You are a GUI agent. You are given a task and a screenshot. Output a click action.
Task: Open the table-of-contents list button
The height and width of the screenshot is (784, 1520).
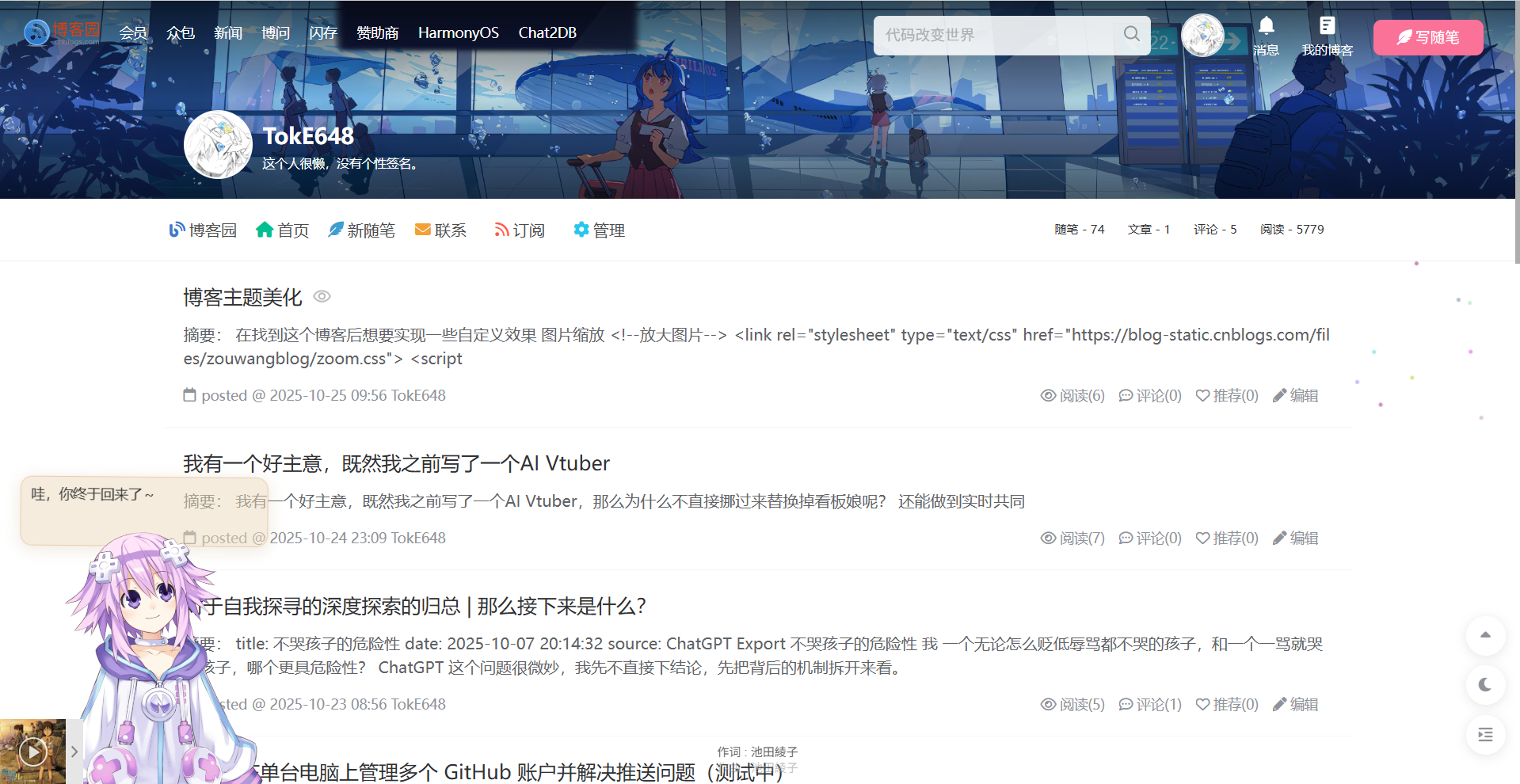click(x=1485, y=735)
